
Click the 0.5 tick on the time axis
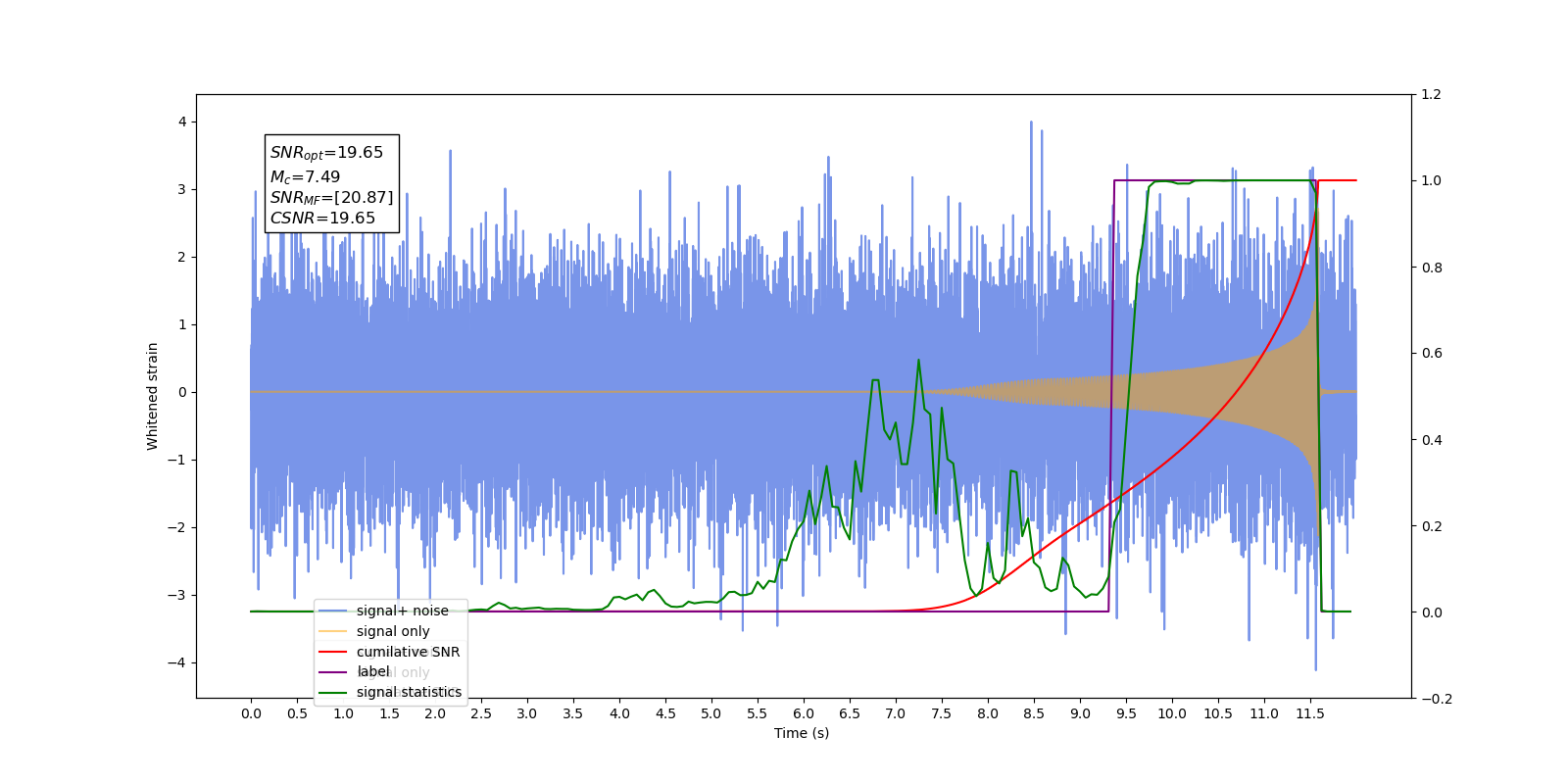click(297, 713)
